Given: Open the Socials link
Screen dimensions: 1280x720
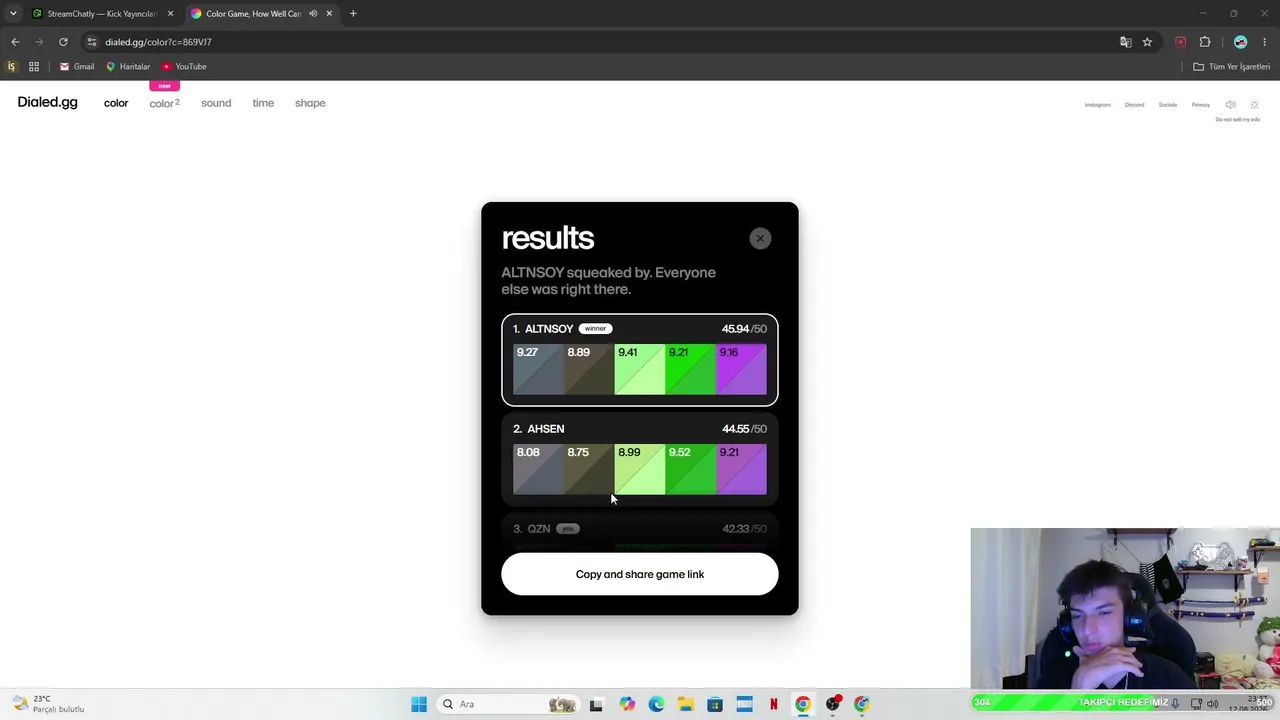Looking at the screenshot, I should click(x=1168, y=105).
